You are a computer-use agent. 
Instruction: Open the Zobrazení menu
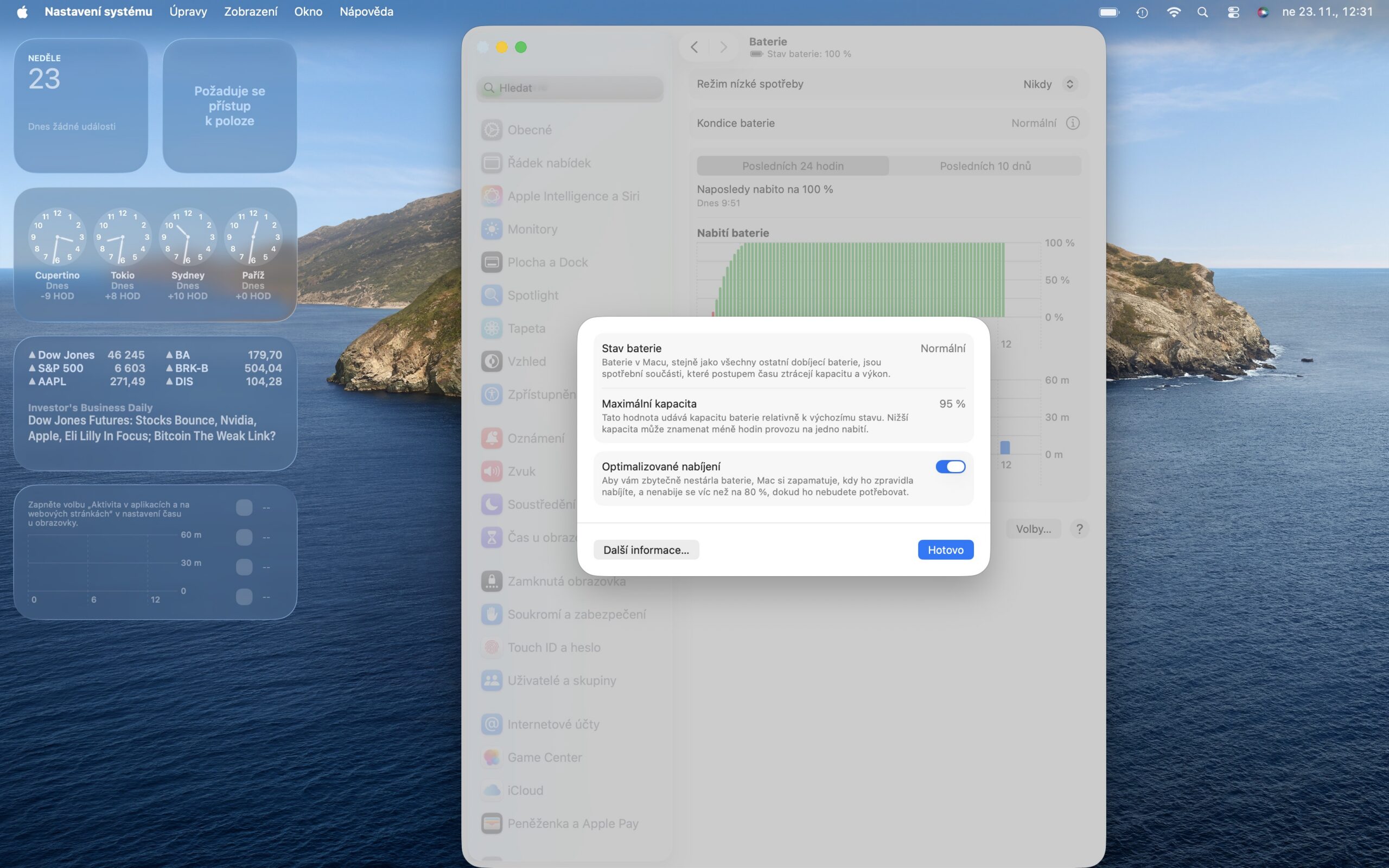click(250, 11)
